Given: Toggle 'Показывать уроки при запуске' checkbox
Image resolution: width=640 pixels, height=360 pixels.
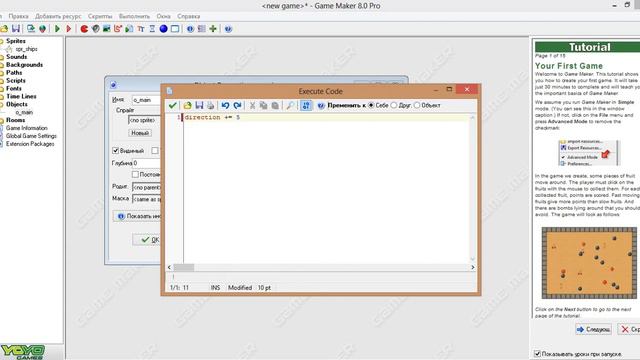Looking at the screenshot, I should click(x=538, y=353).
